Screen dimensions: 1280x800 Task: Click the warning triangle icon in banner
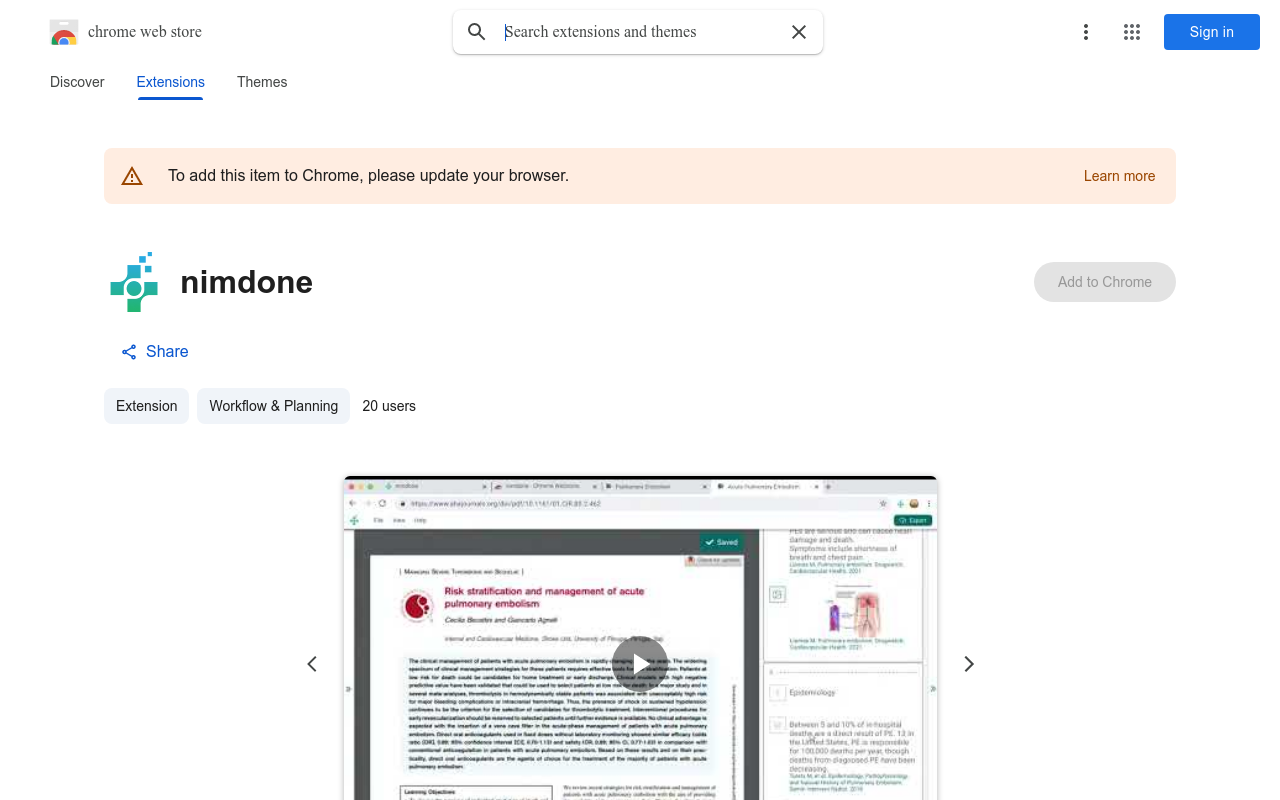(132, 176)
